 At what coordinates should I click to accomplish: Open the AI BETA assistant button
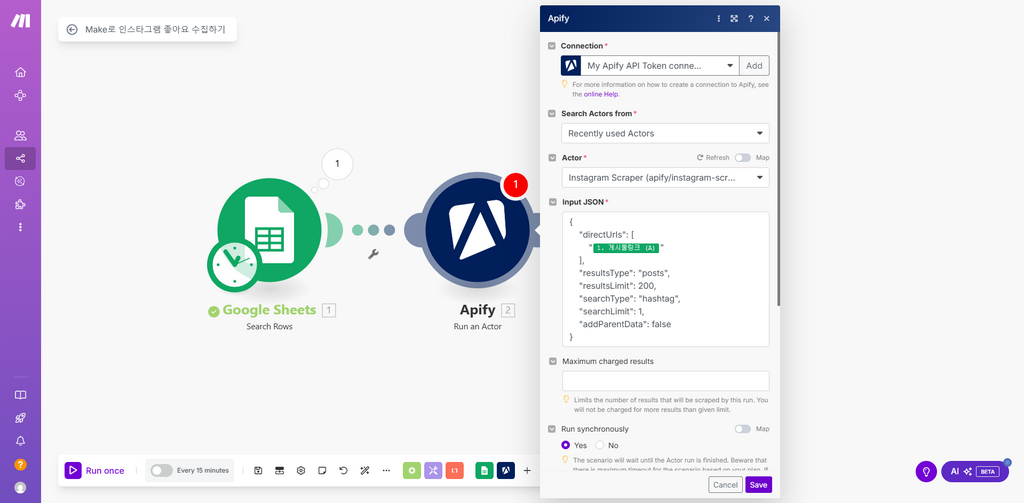(x=975, y=472)
